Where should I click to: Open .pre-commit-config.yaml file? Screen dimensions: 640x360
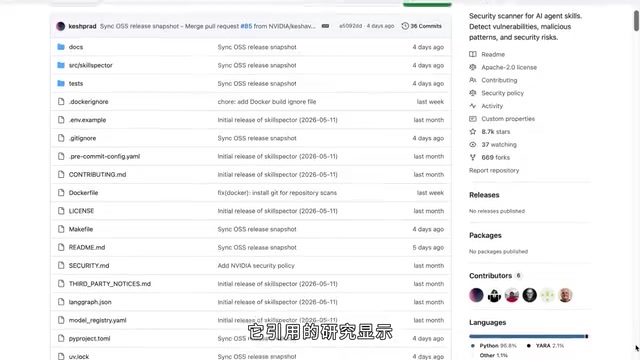(x=104, y=156)
